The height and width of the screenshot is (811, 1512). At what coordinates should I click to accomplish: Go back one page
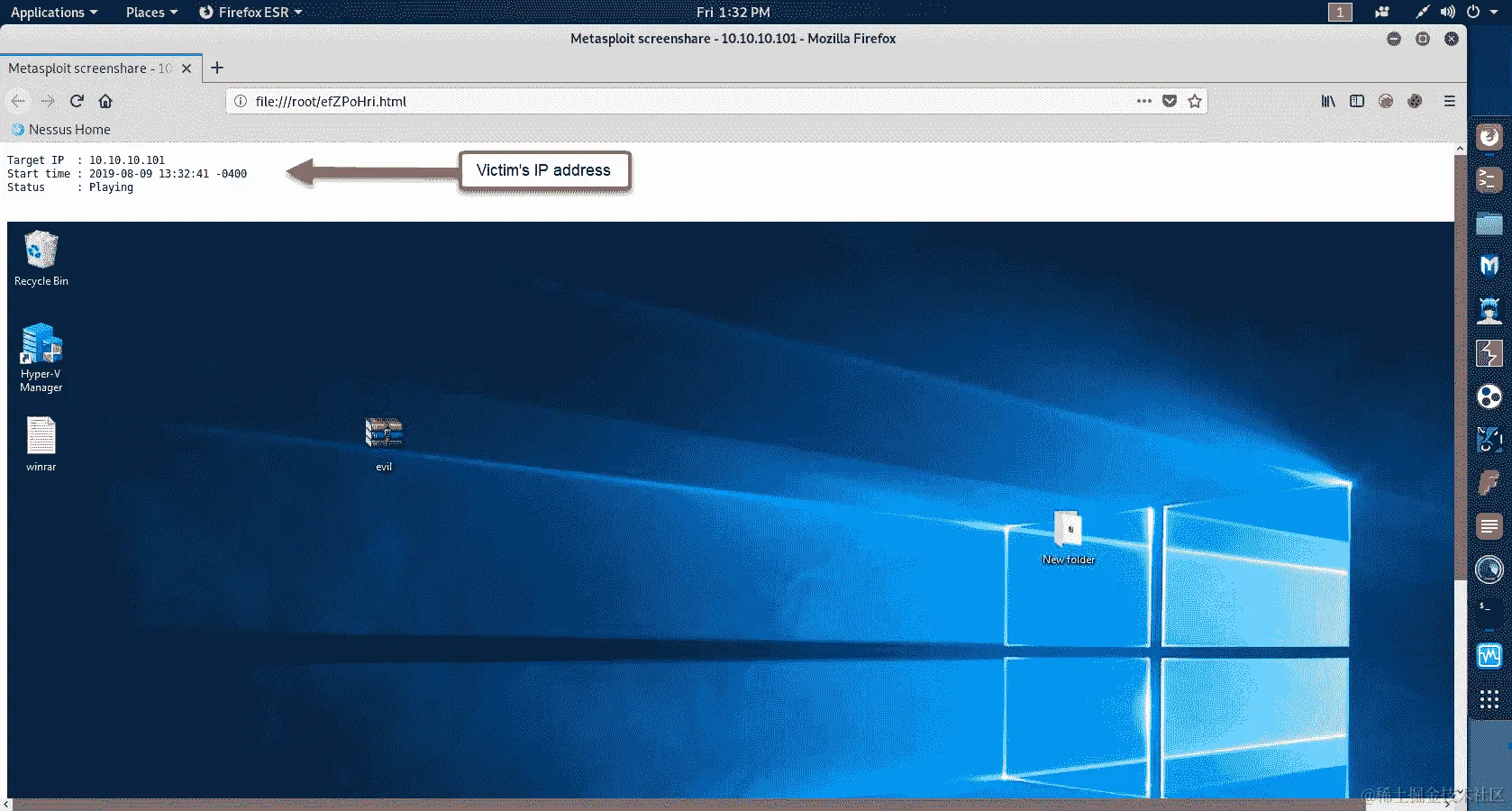tap(18, 101)
